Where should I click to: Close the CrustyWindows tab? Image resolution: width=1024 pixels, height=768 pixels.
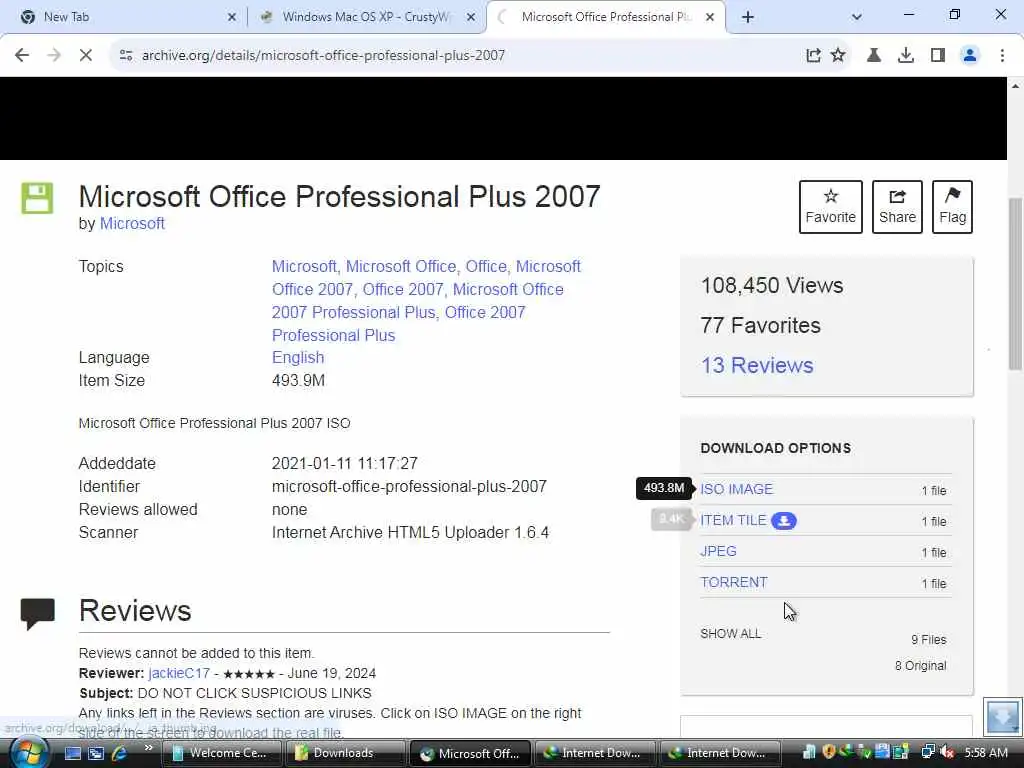point(471,18)
